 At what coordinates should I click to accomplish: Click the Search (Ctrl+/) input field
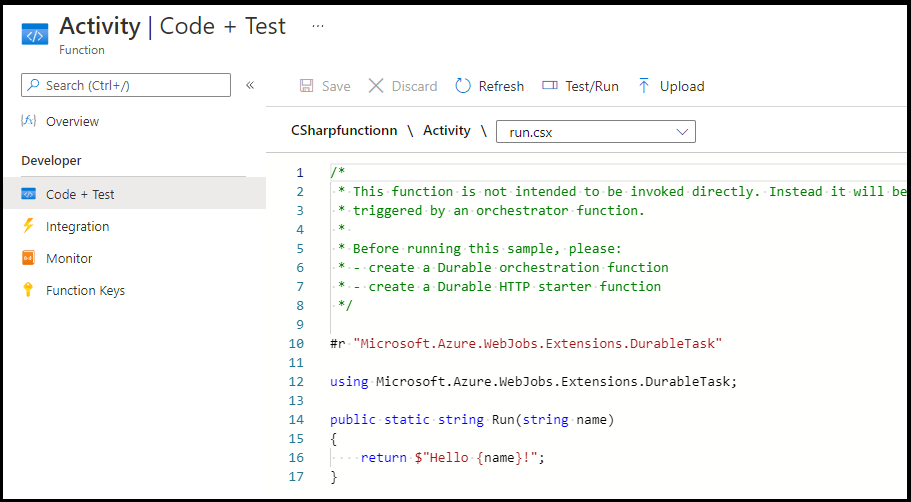[x=126, y=85]
